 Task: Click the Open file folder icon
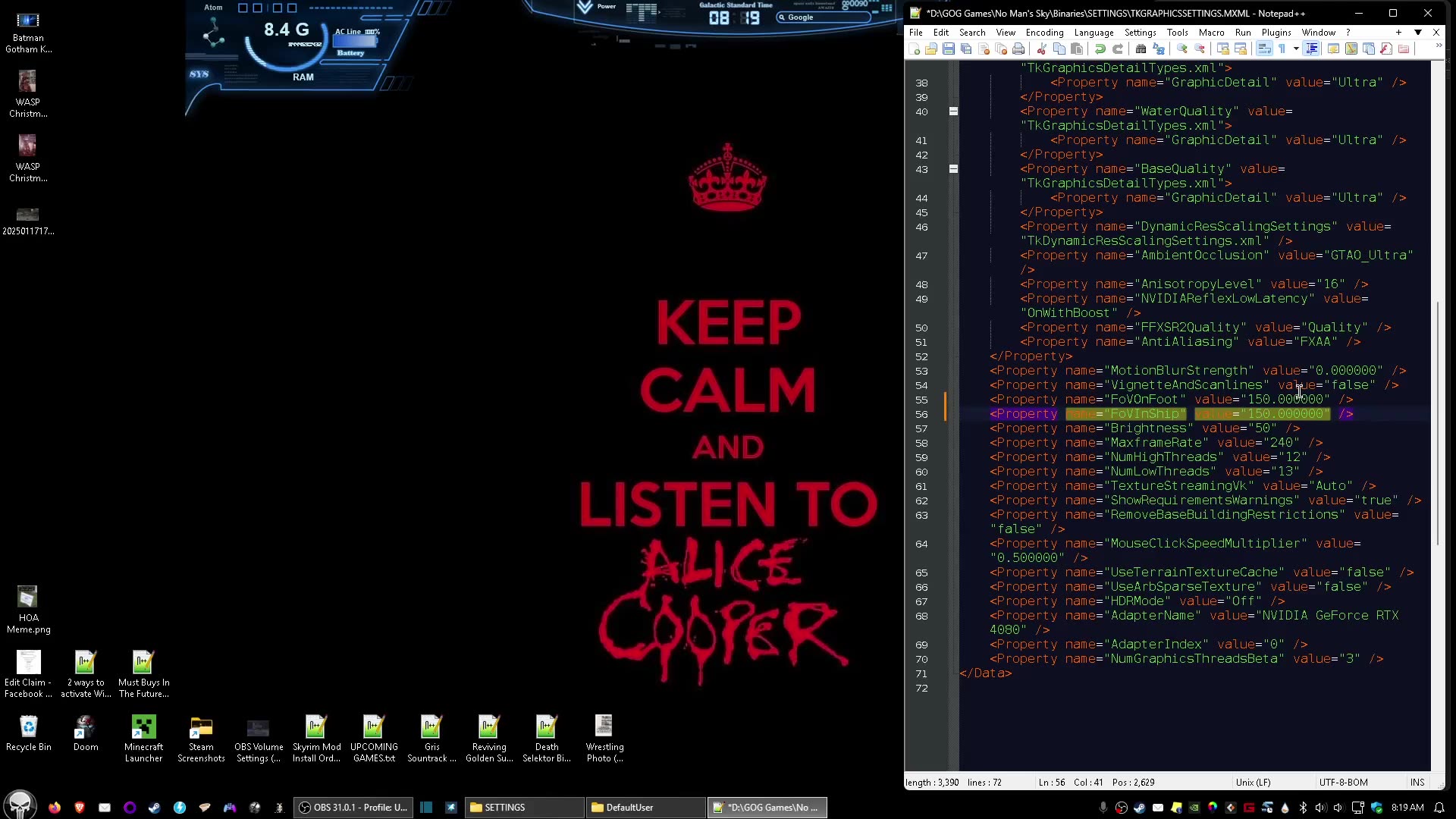[x=931, y=49]
